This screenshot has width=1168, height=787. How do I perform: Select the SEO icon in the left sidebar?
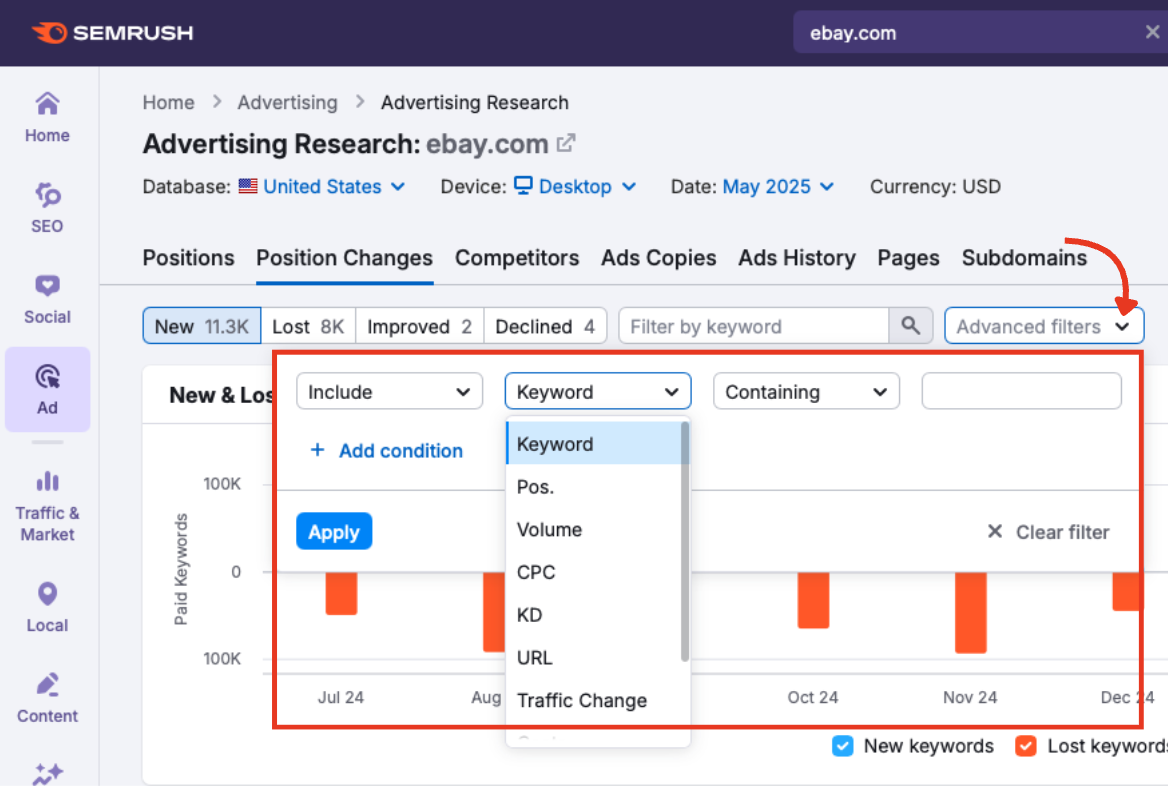[x=47, y=207]
